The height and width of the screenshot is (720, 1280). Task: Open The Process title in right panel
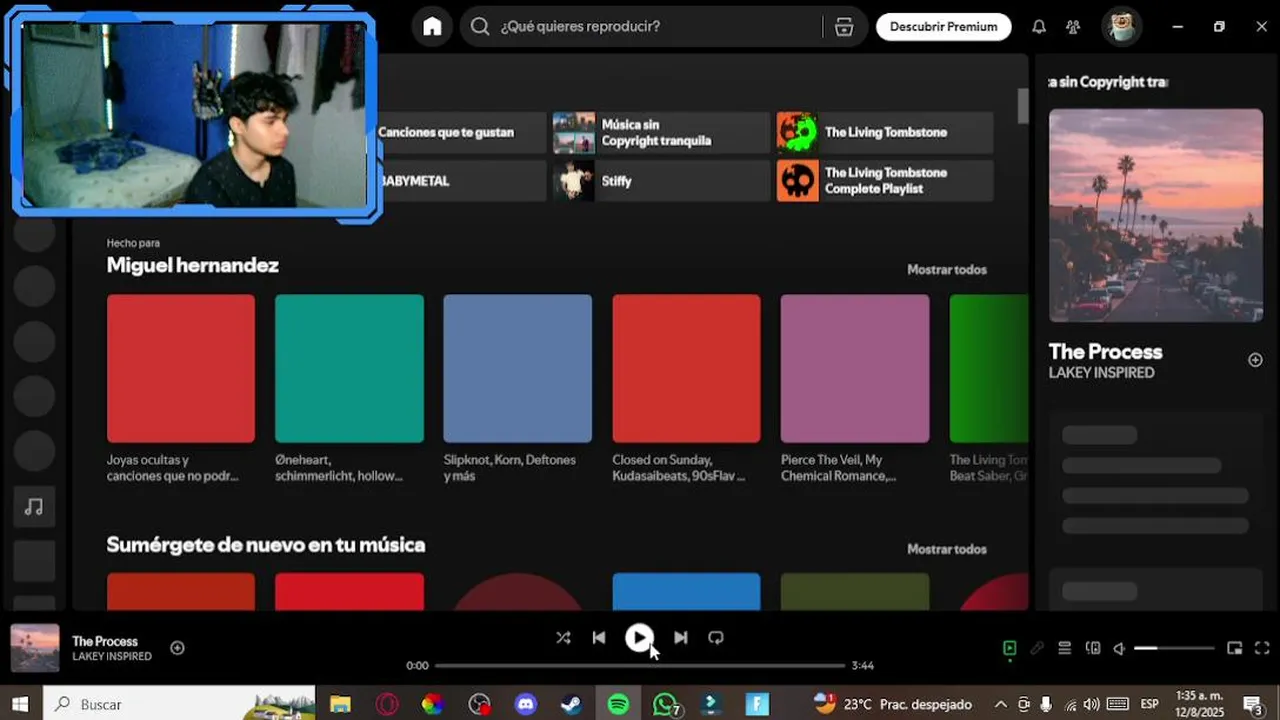click(x=1105, y=352)
